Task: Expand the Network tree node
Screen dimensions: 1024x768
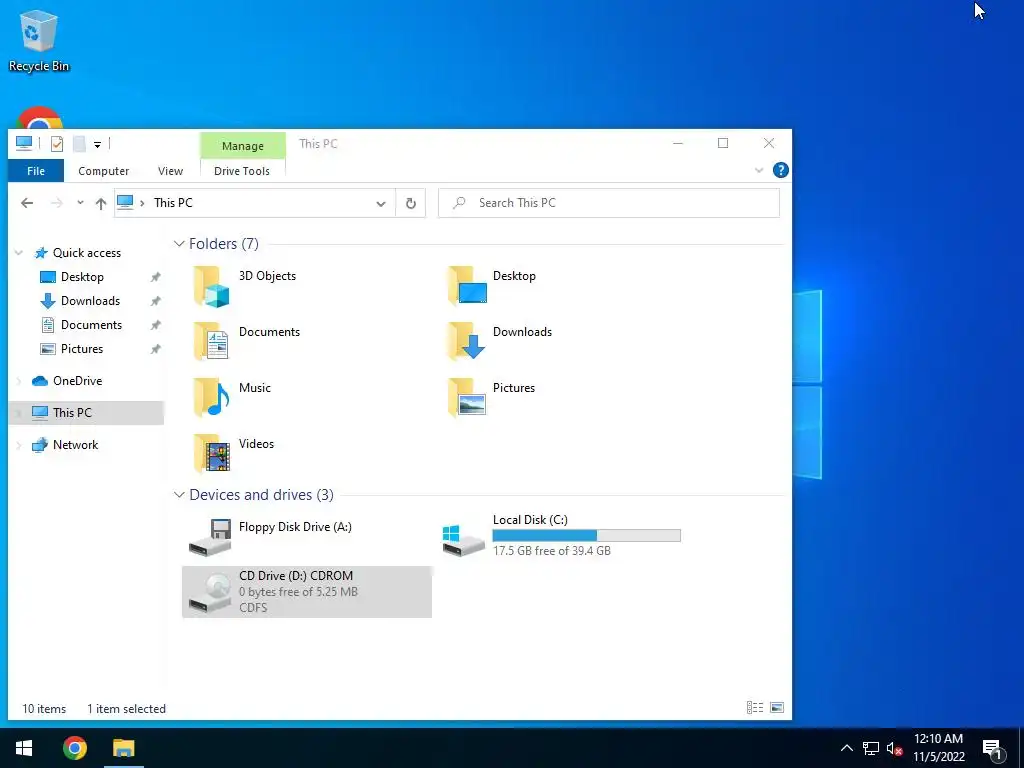Action: 19,445
